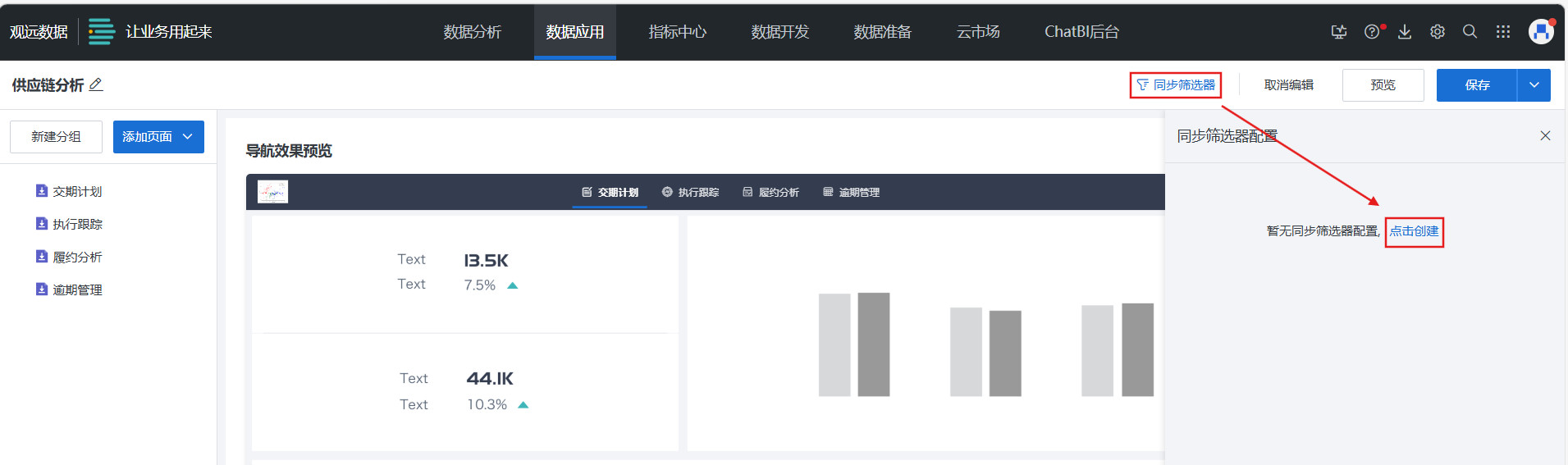
Task: Switch to 数据分析 menu tab
Action: (472, 32)
